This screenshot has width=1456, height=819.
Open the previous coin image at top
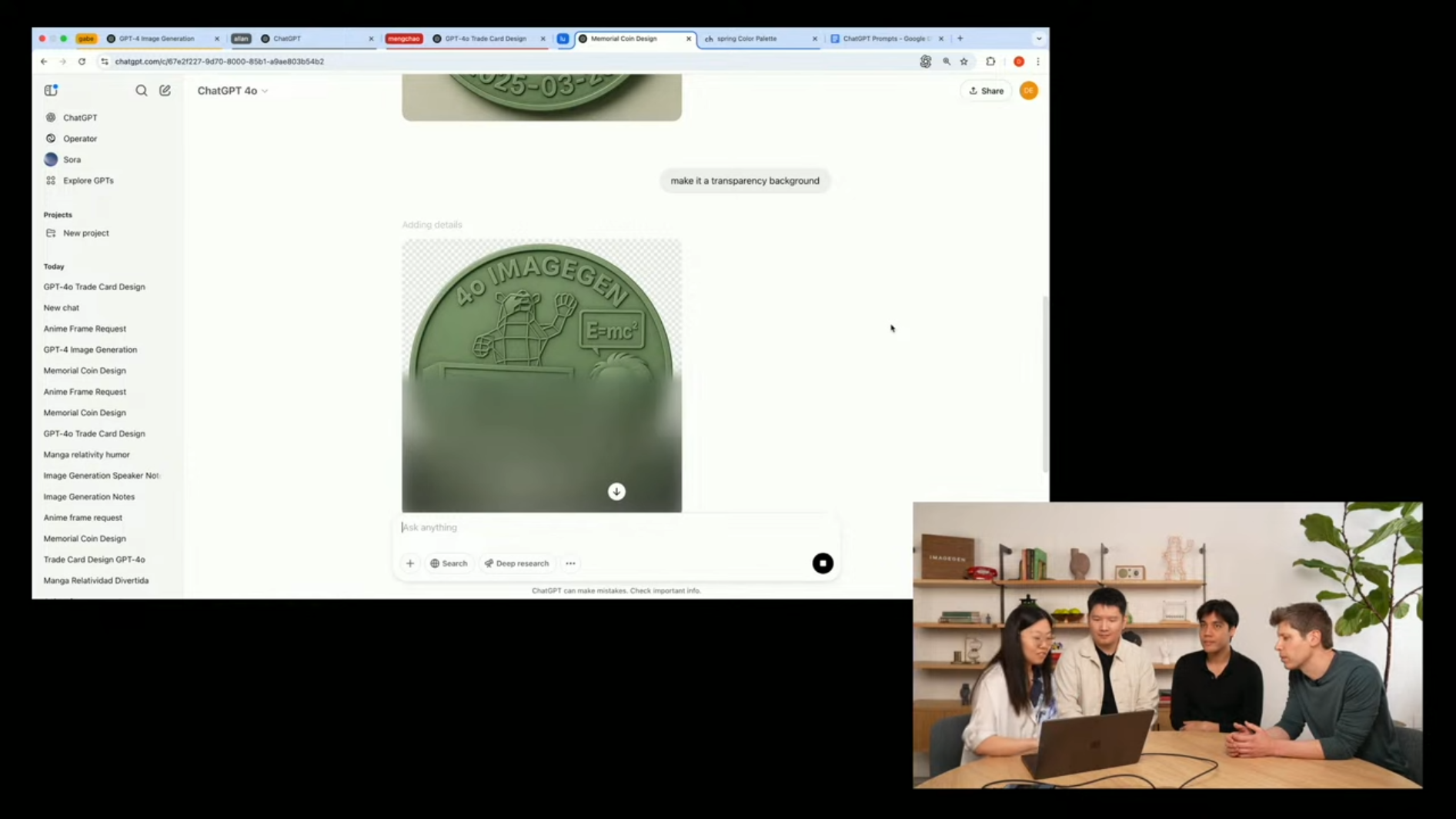[541, 98]
